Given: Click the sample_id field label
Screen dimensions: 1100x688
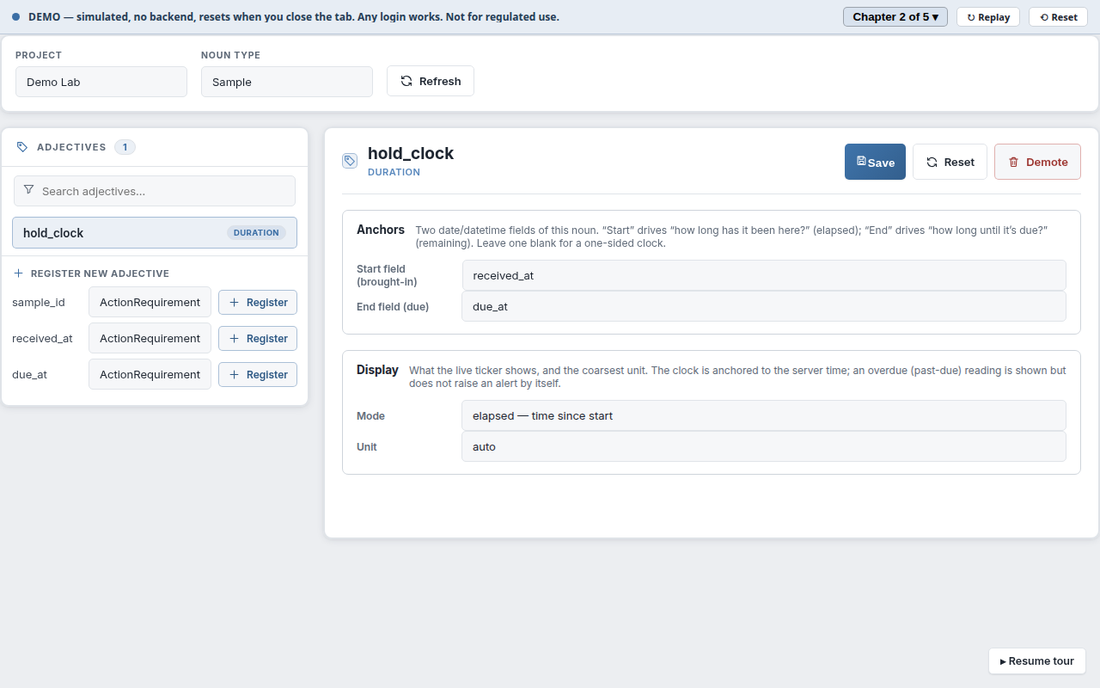Looking at the screenshot, I should click(39, 302).
